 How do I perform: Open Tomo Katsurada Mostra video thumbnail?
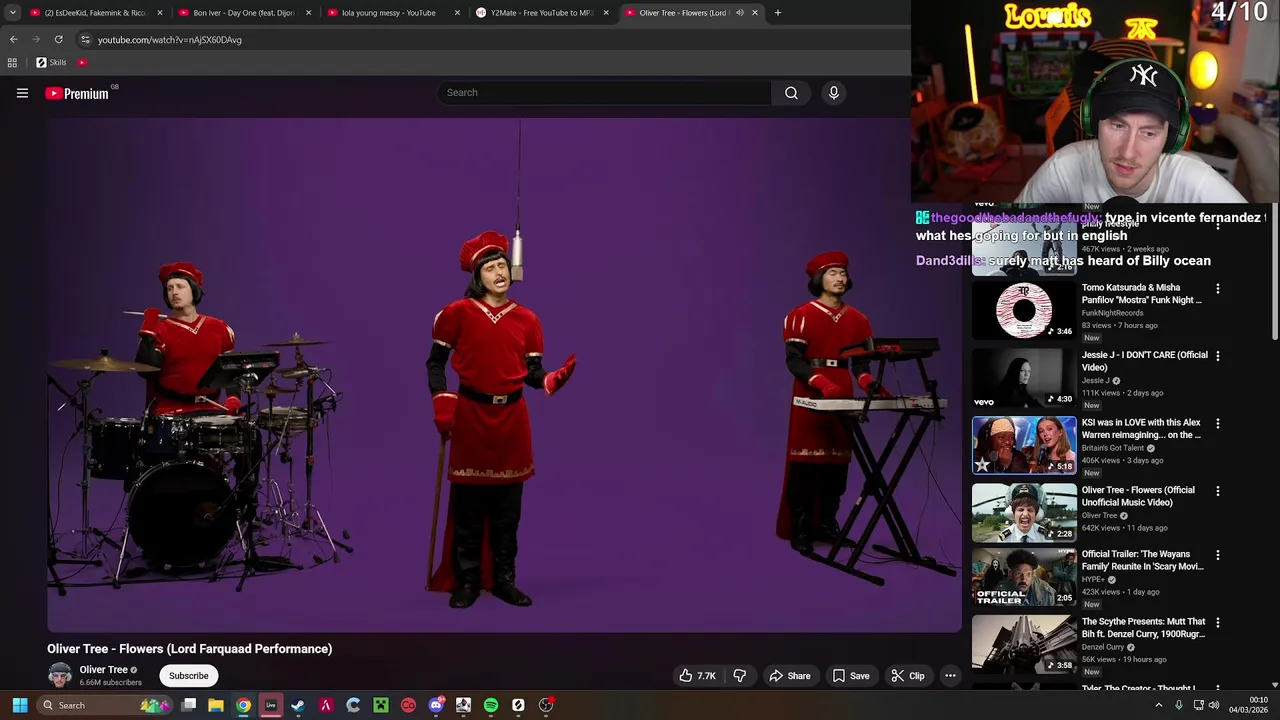point(1024,310)
